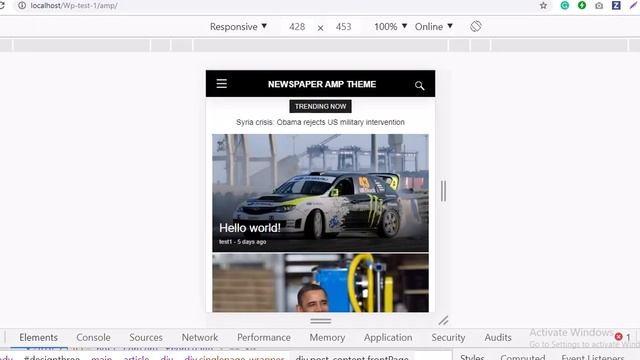Bookmark this page with the star icon
640x360 pixels.
pyautogui.click(x=543, y=6)
